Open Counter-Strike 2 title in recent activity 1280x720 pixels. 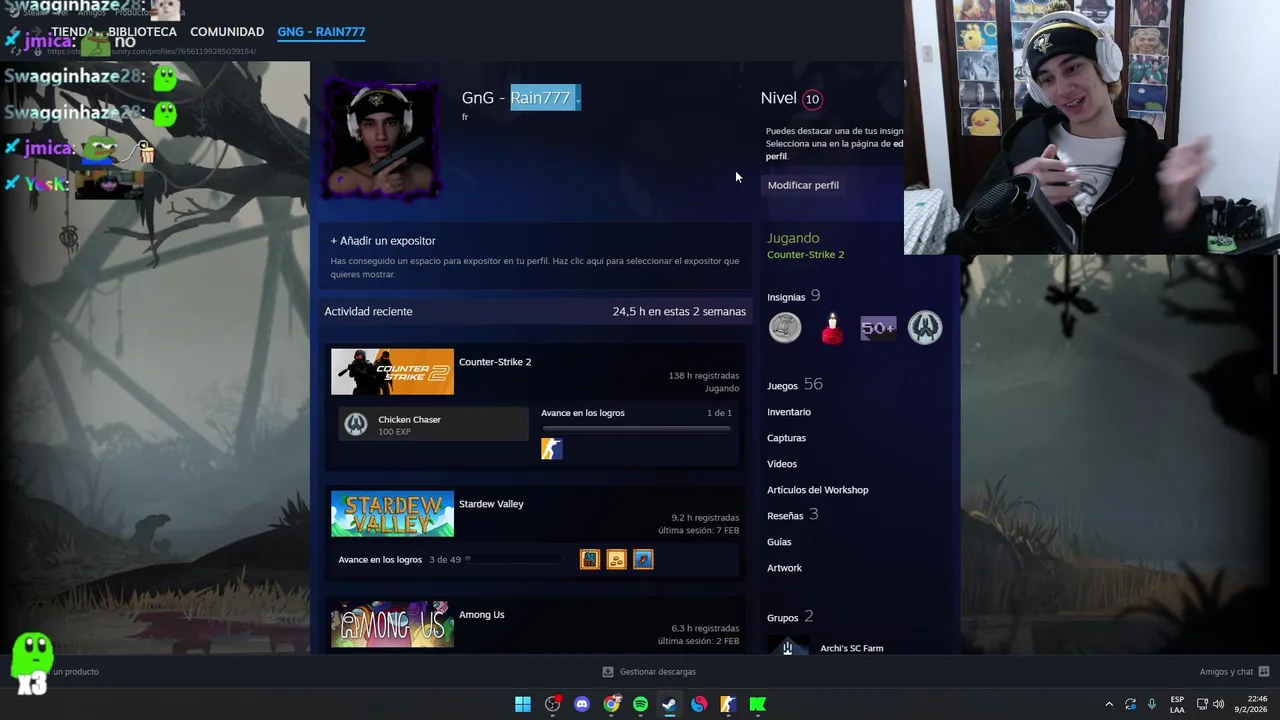[x=495, y=362]
